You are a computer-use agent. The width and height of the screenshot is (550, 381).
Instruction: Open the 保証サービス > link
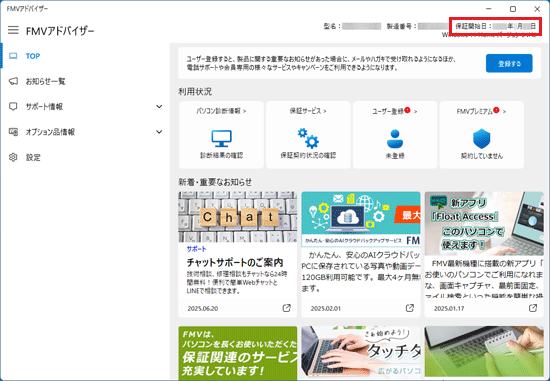click(308, 111)
